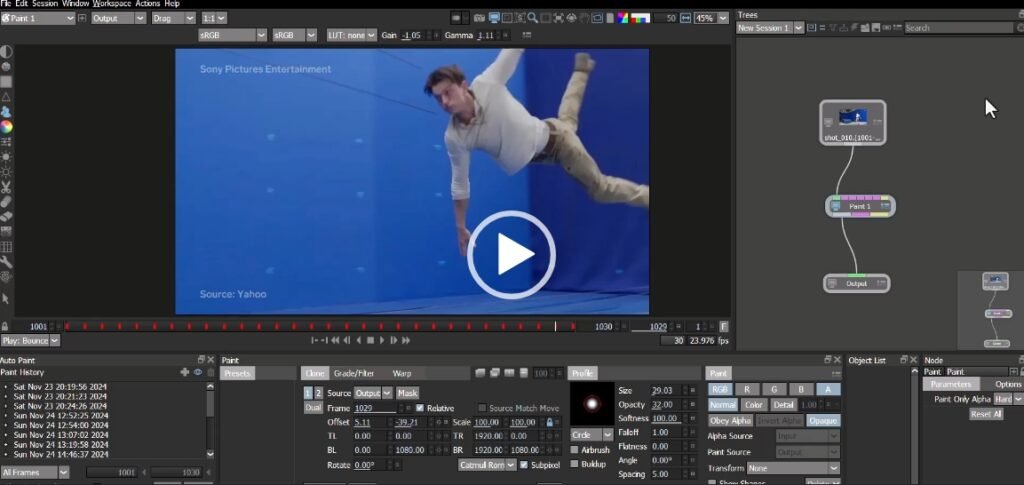Click the Reset All button
This screenshot has height=485, width=1024.
point(985,414)
